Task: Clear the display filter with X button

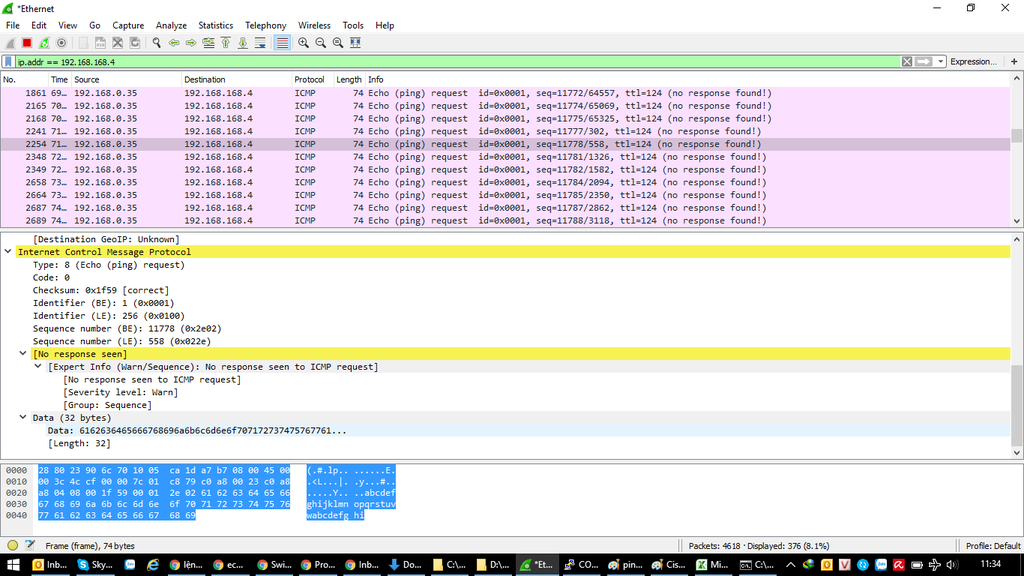Action: coord(907,62)
